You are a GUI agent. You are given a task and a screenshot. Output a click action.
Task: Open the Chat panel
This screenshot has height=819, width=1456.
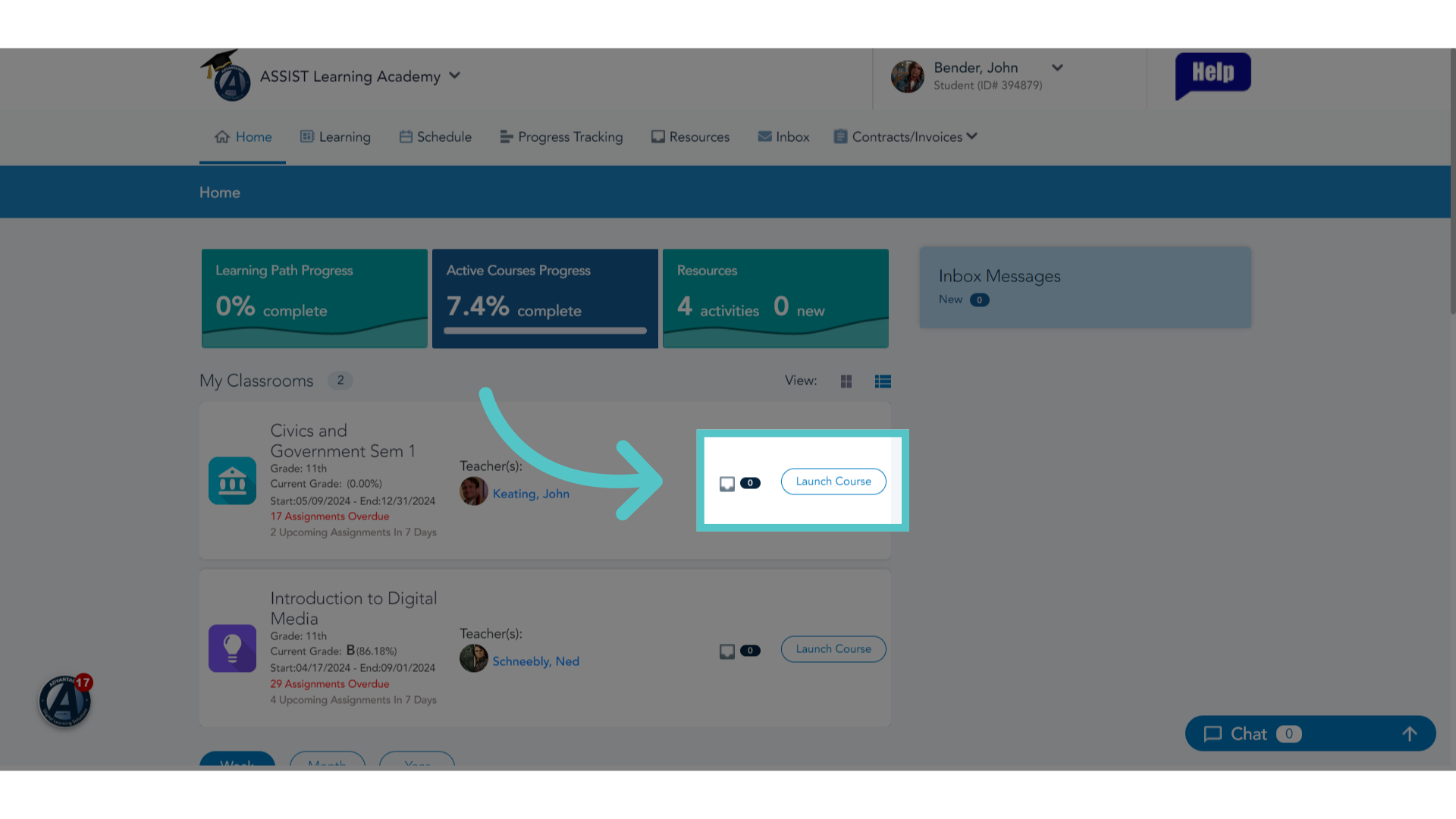[x=1310, y=733]
